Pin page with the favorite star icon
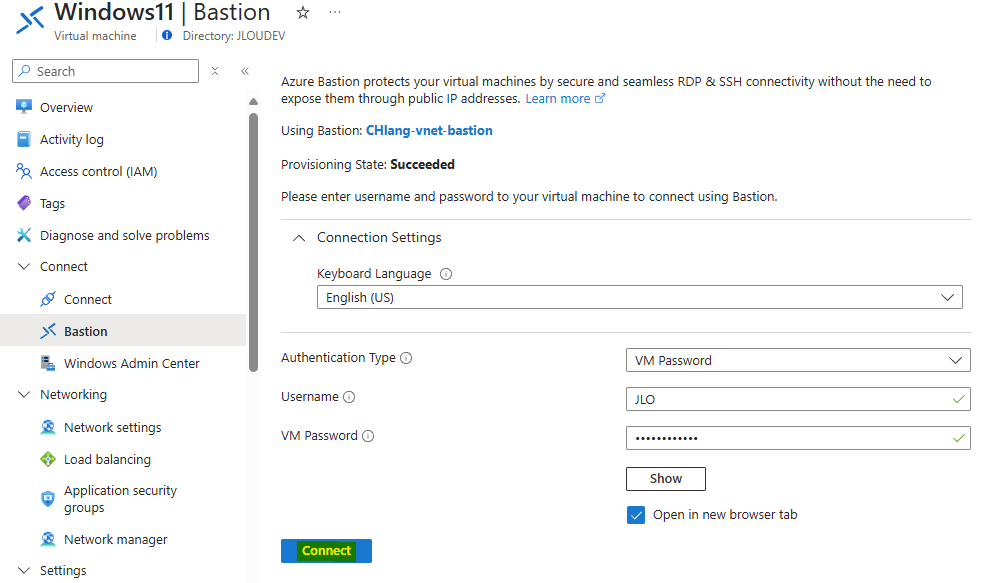Viewport: 985px width, 583px height. pos(303,13)
